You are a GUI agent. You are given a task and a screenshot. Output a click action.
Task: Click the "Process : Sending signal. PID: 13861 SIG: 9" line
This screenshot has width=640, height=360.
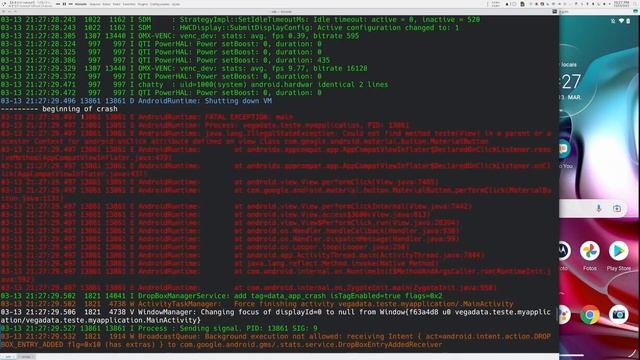point(159,329)
